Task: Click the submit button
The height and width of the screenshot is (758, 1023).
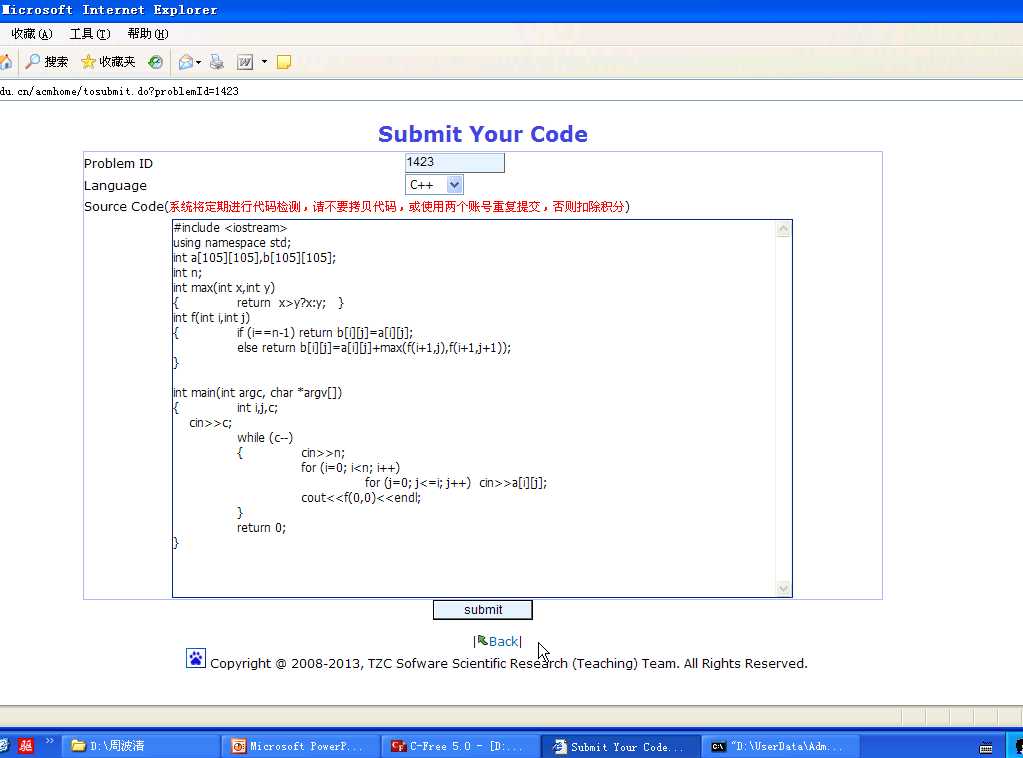Action: coord(483,610)
